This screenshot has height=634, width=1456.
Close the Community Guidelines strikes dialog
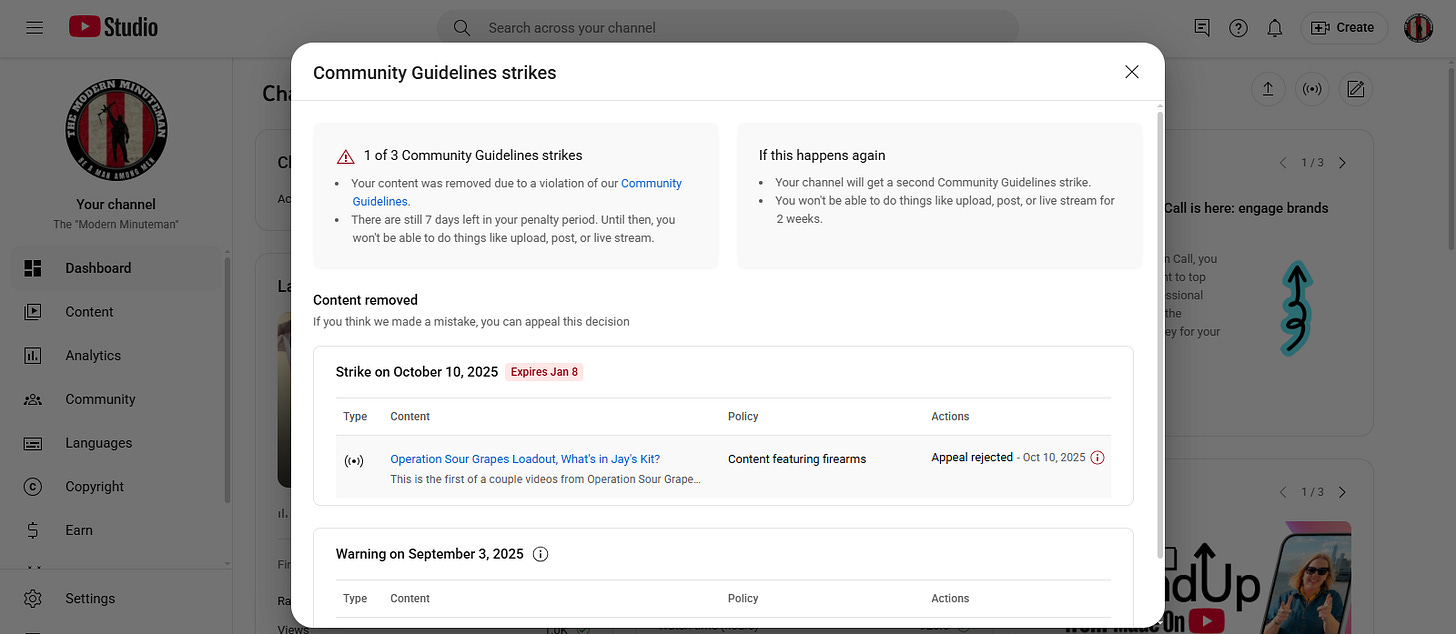(x=1132, y=72)
